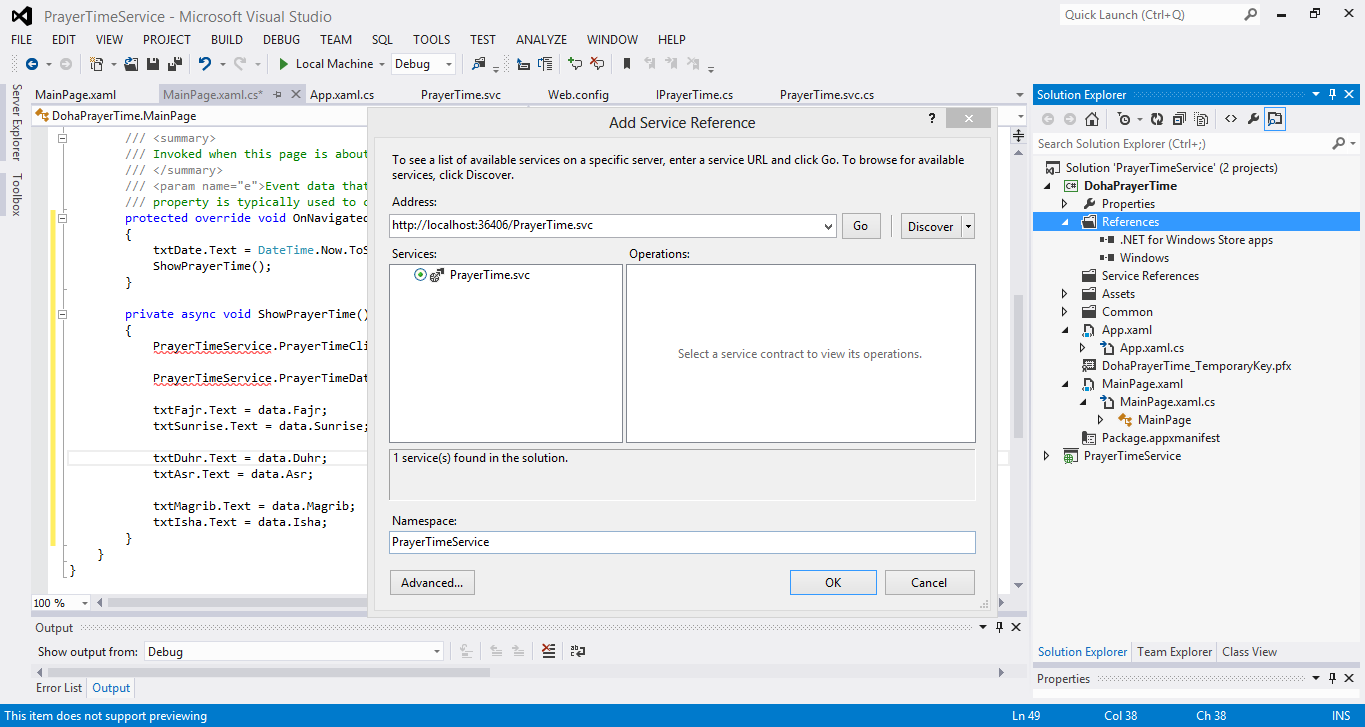Open the Address URL dropdown
This screenshot has width=1365, height=727.
click(x=828, y=226)
